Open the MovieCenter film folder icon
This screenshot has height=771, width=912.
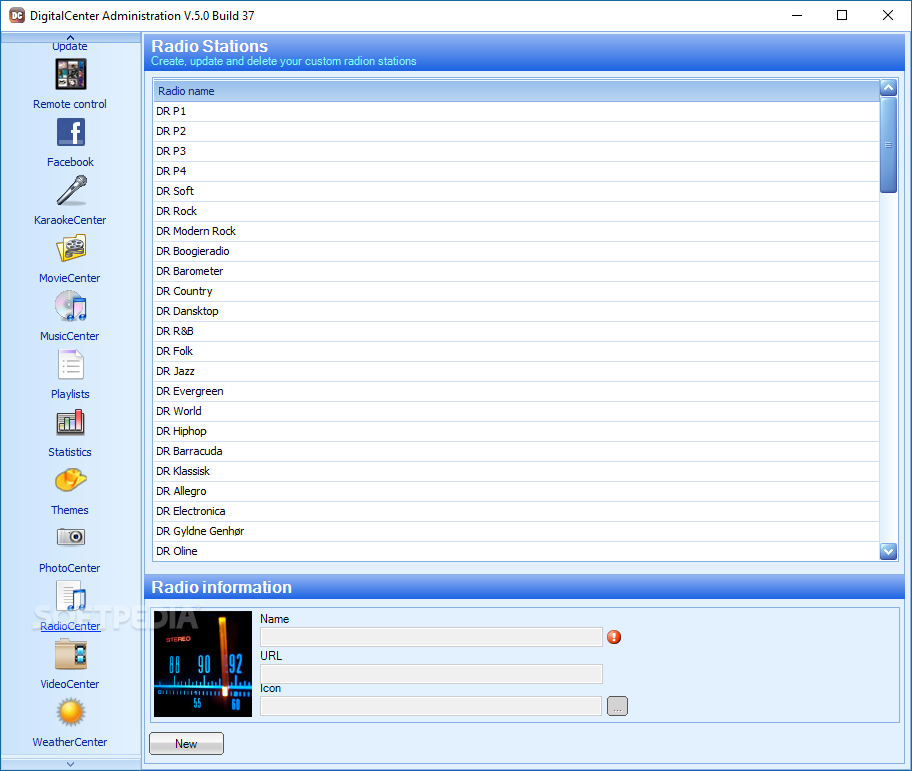pyautogui.click(x=71, y=248)
